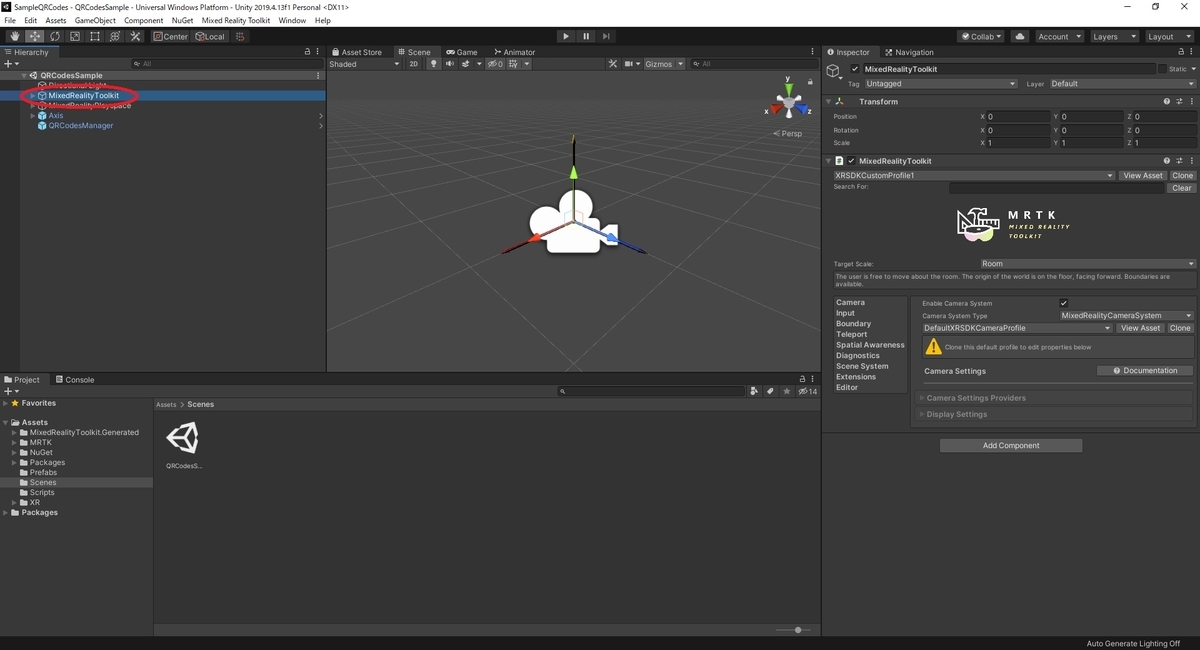Toggle 2D view mode
1200x650 pixels.
click(414, 64)
